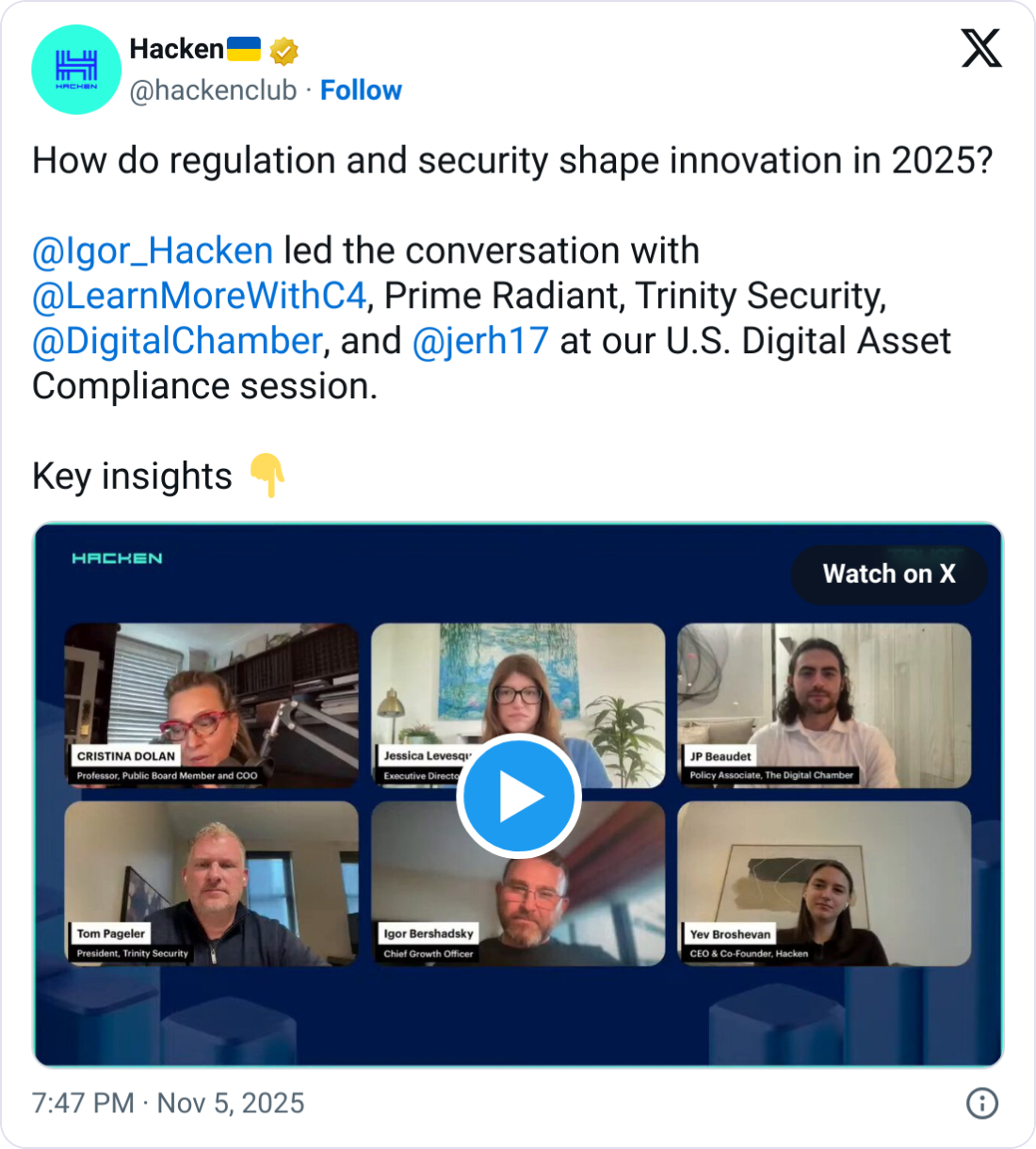This screenshot has height=1149, width=1036.
Task: Click the Hacken display name
Action: pyautogui.click(x=176, y=49)
